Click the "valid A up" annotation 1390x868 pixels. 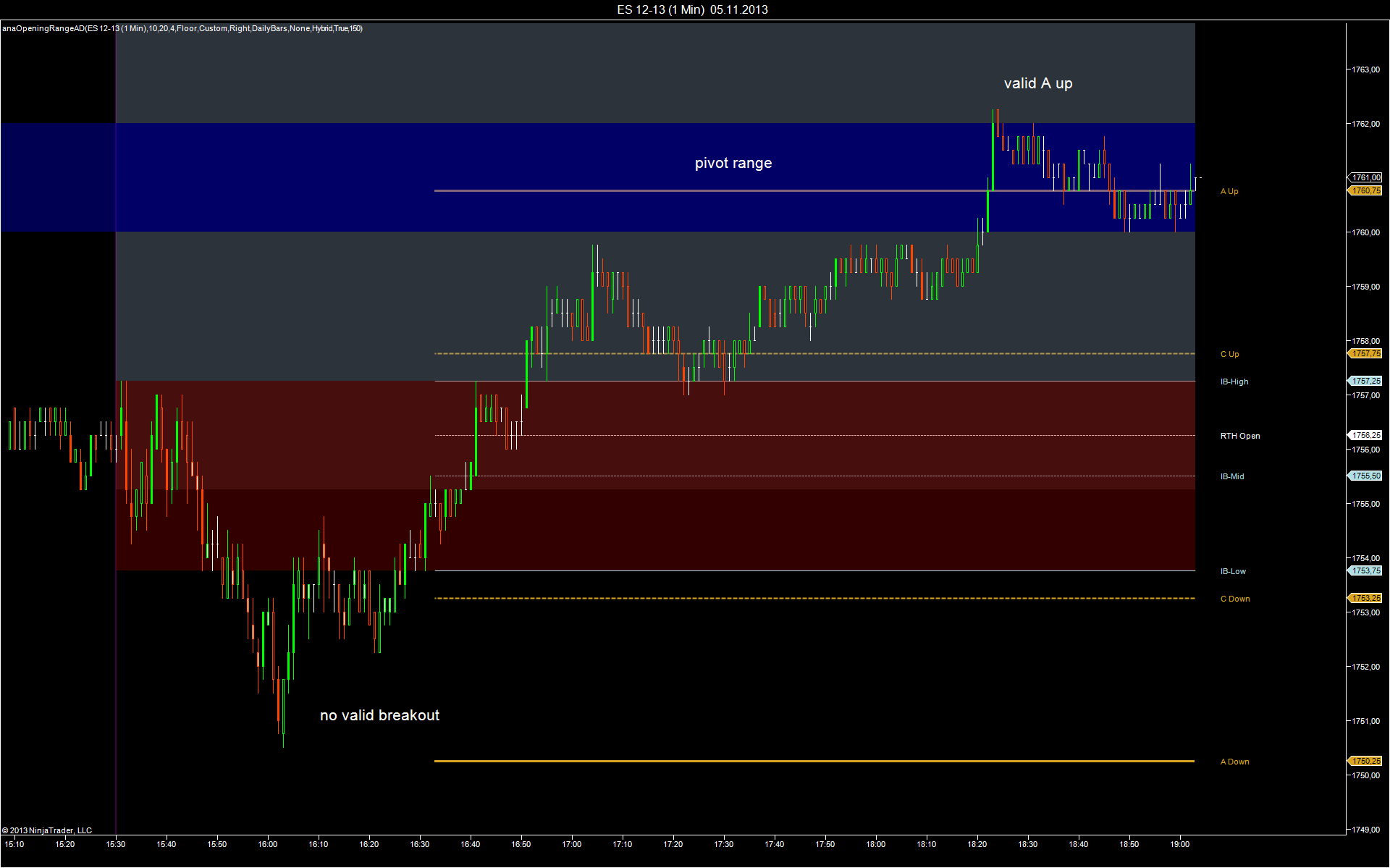pos(1038,83)
